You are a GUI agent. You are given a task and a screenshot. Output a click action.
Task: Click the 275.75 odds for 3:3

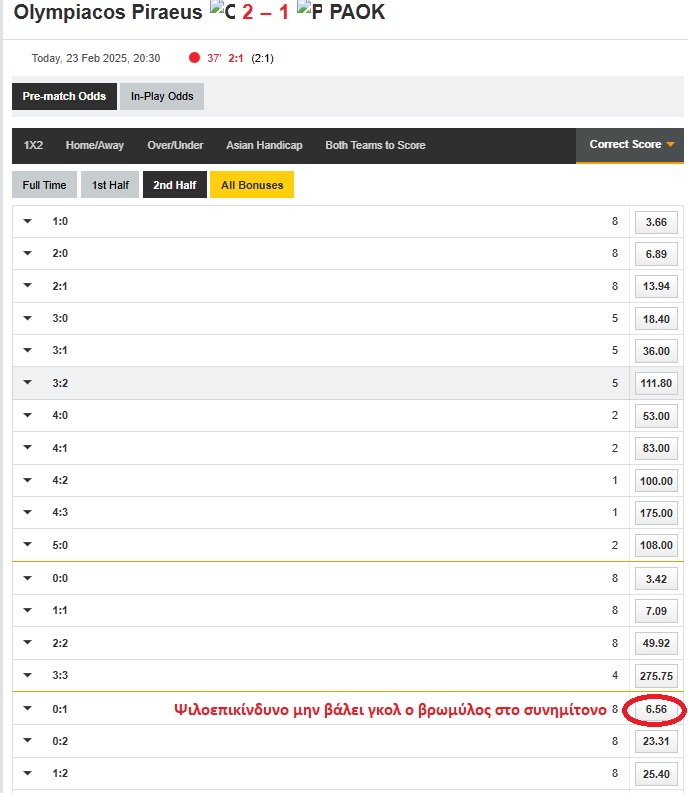pos(656,676)
